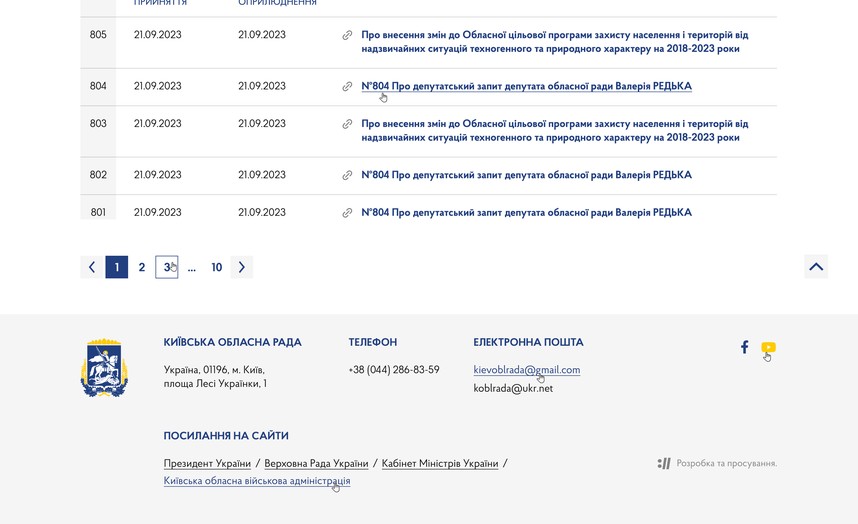Click the link icon in row 804
858x524 pixels.
(x=347, y=86)
